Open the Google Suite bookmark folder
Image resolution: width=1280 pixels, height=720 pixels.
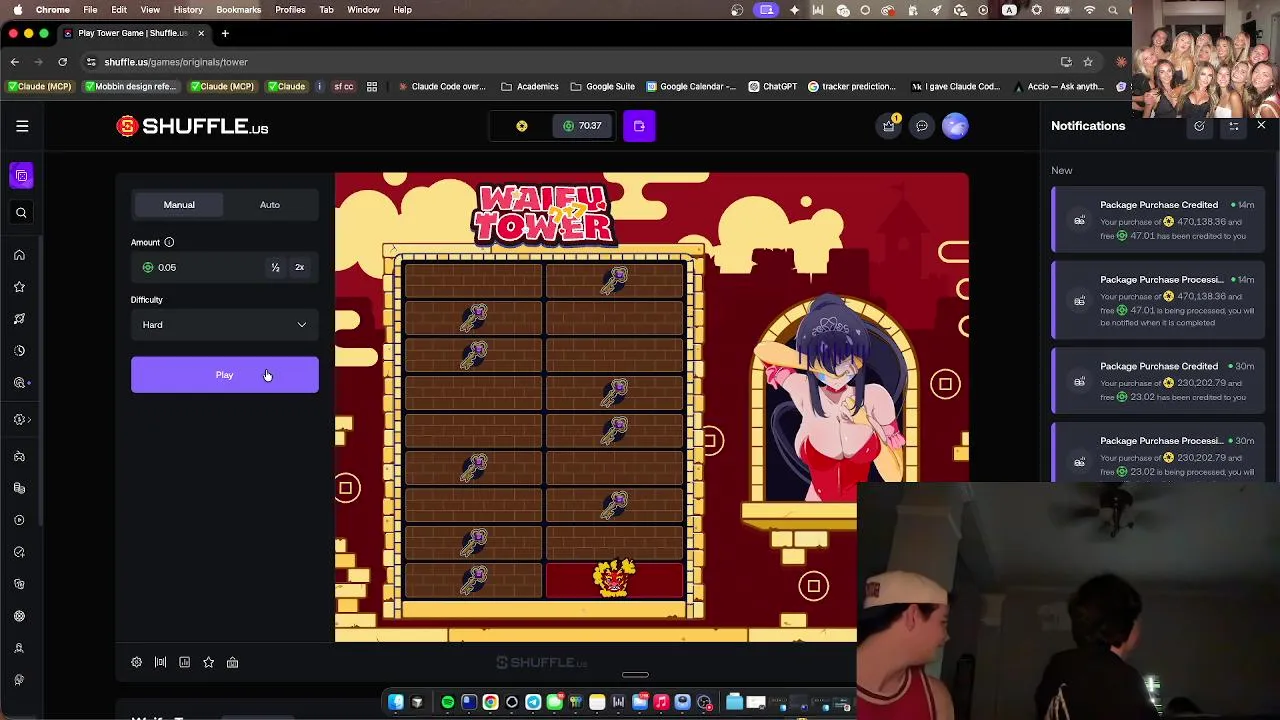click(x=602, y=86)
